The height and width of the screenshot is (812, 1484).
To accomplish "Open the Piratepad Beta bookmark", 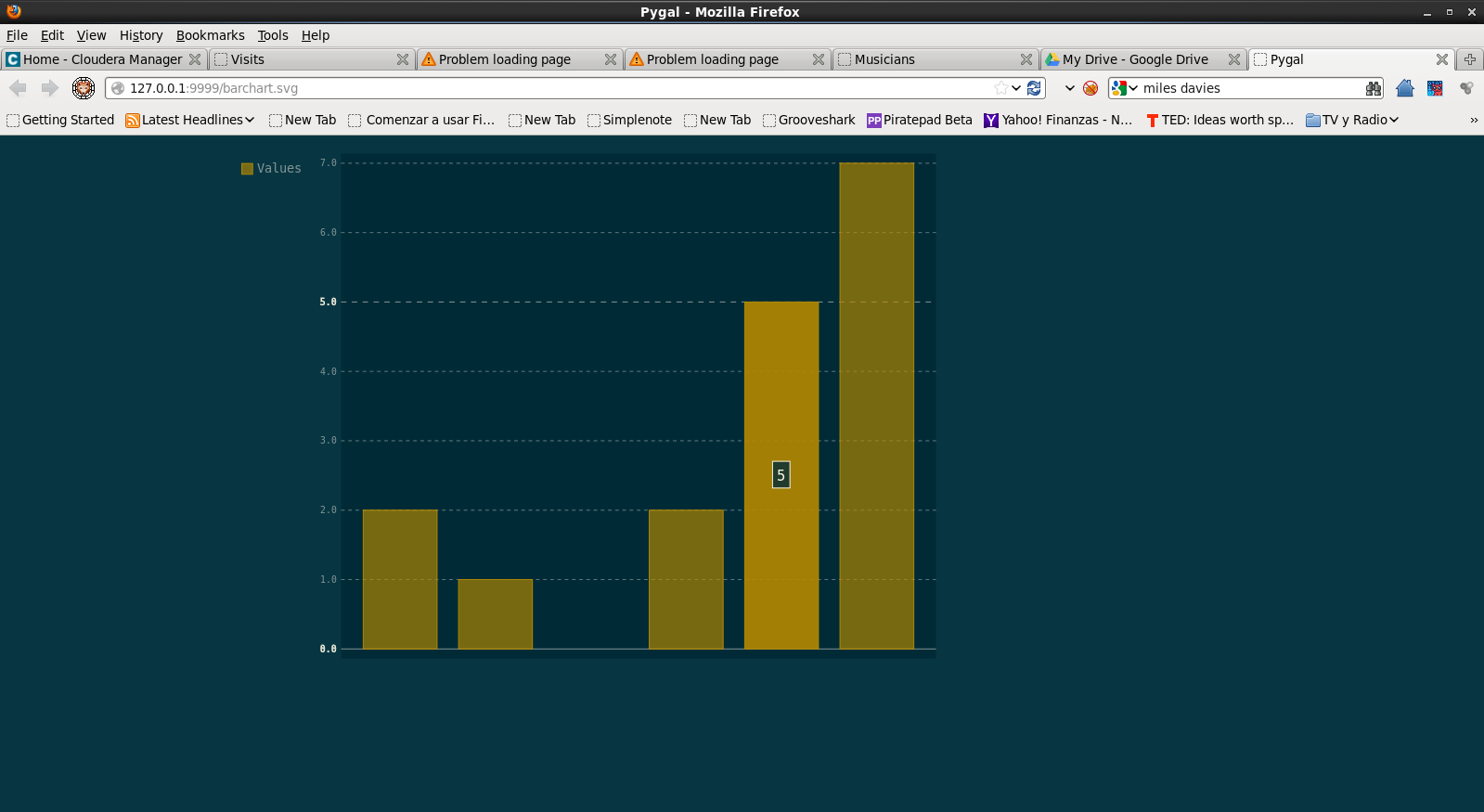I will (x=920, y=120).
